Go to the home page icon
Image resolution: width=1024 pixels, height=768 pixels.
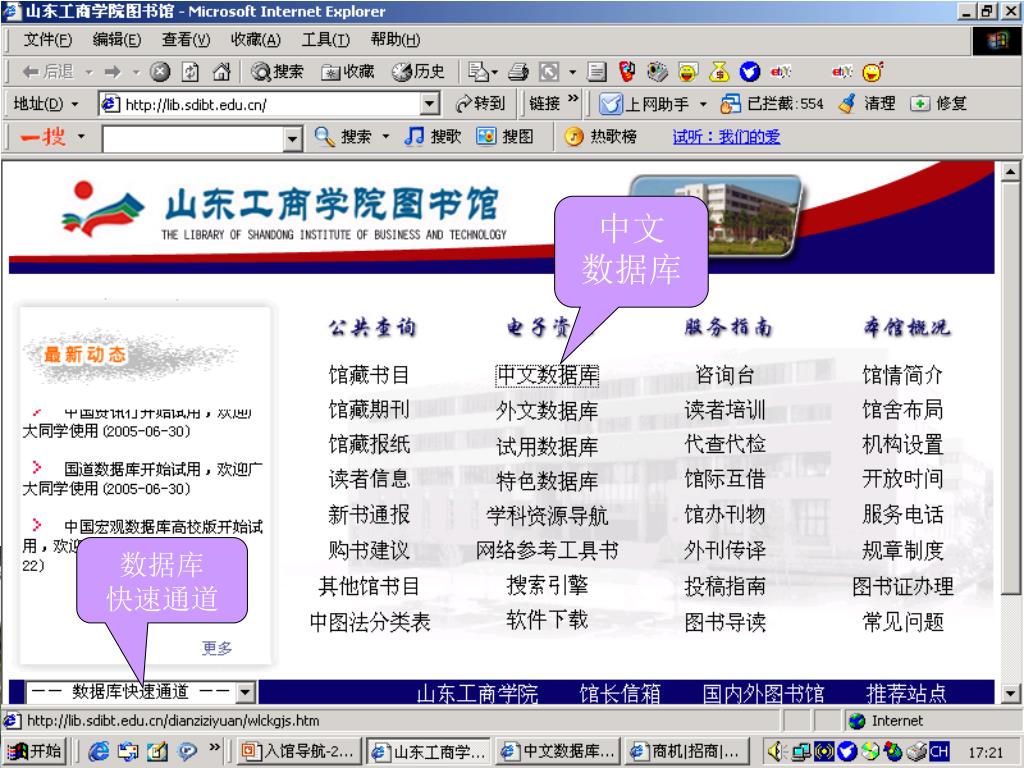click(221, 72)
